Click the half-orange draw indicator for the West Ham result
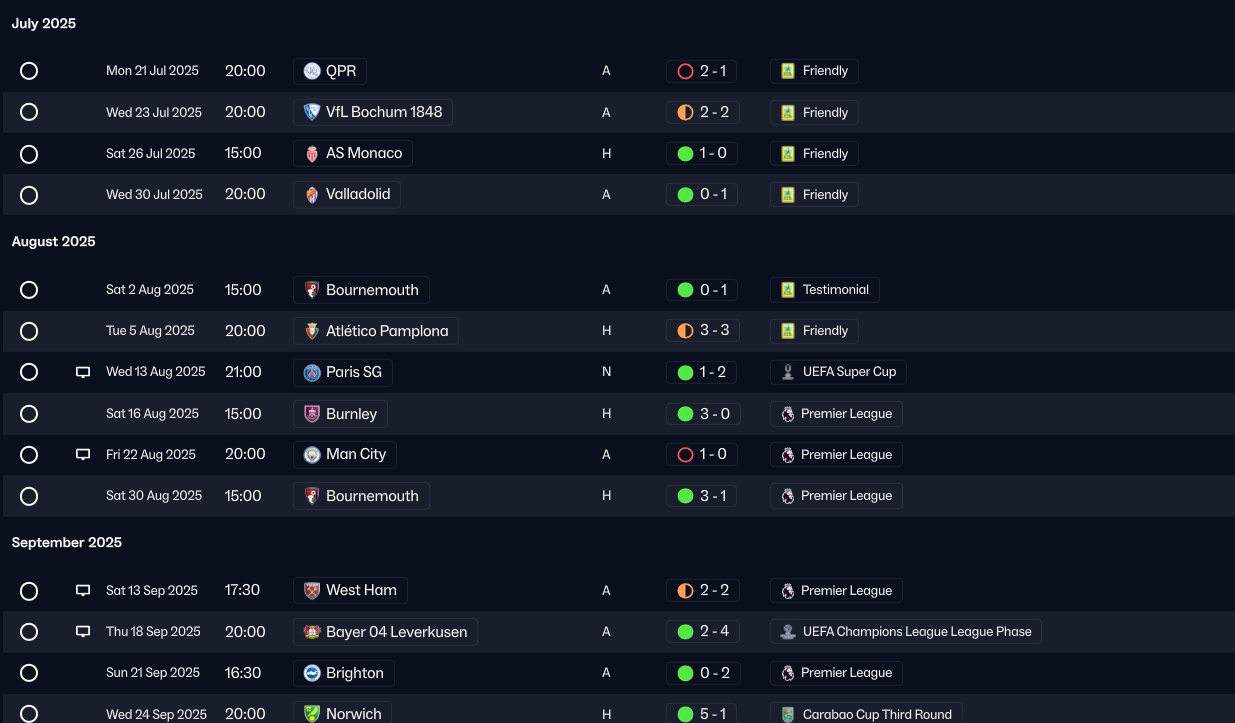 click(685, 591)
